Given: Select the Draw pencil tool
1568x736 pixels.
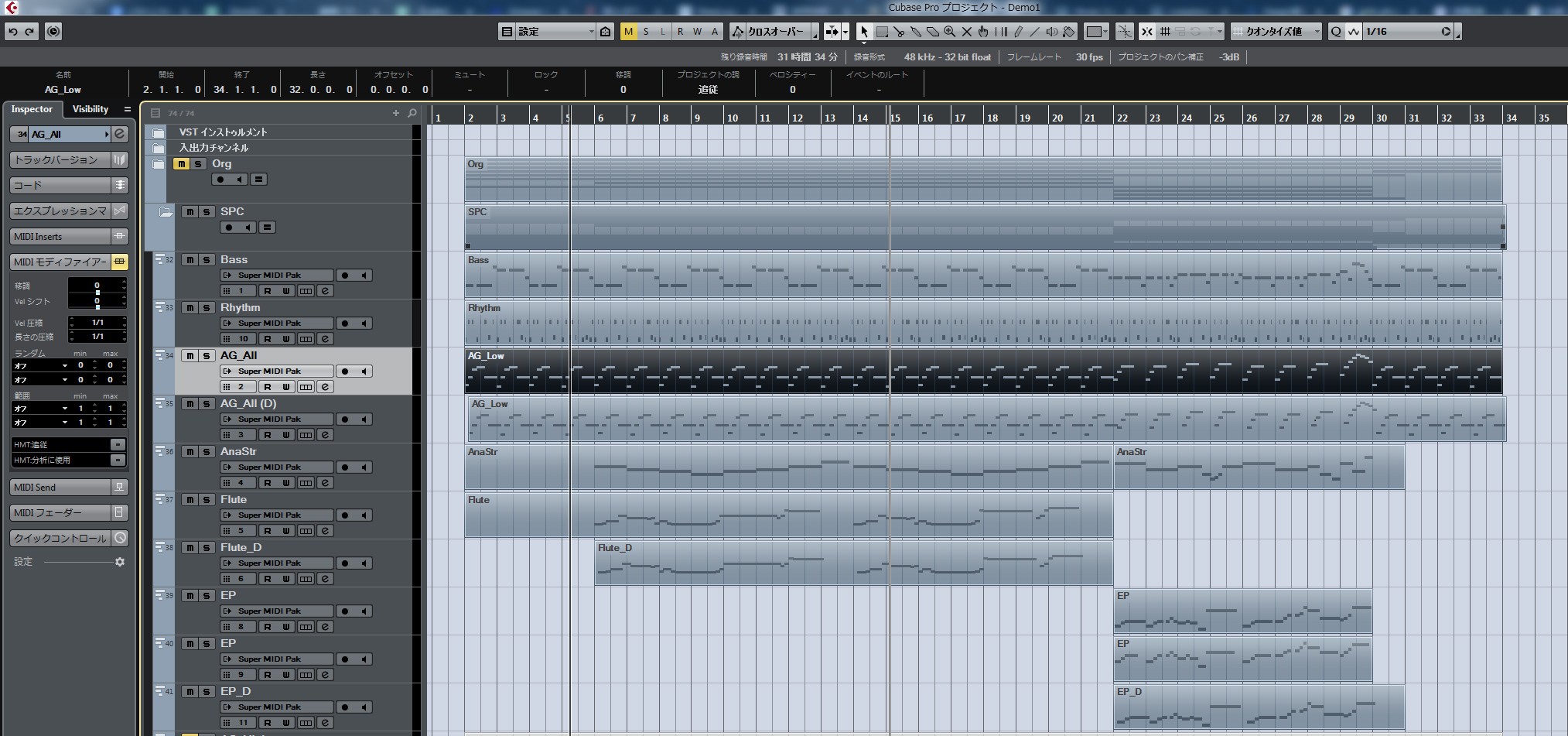Looking at the screenshot, I should (x=1018, y=32).
